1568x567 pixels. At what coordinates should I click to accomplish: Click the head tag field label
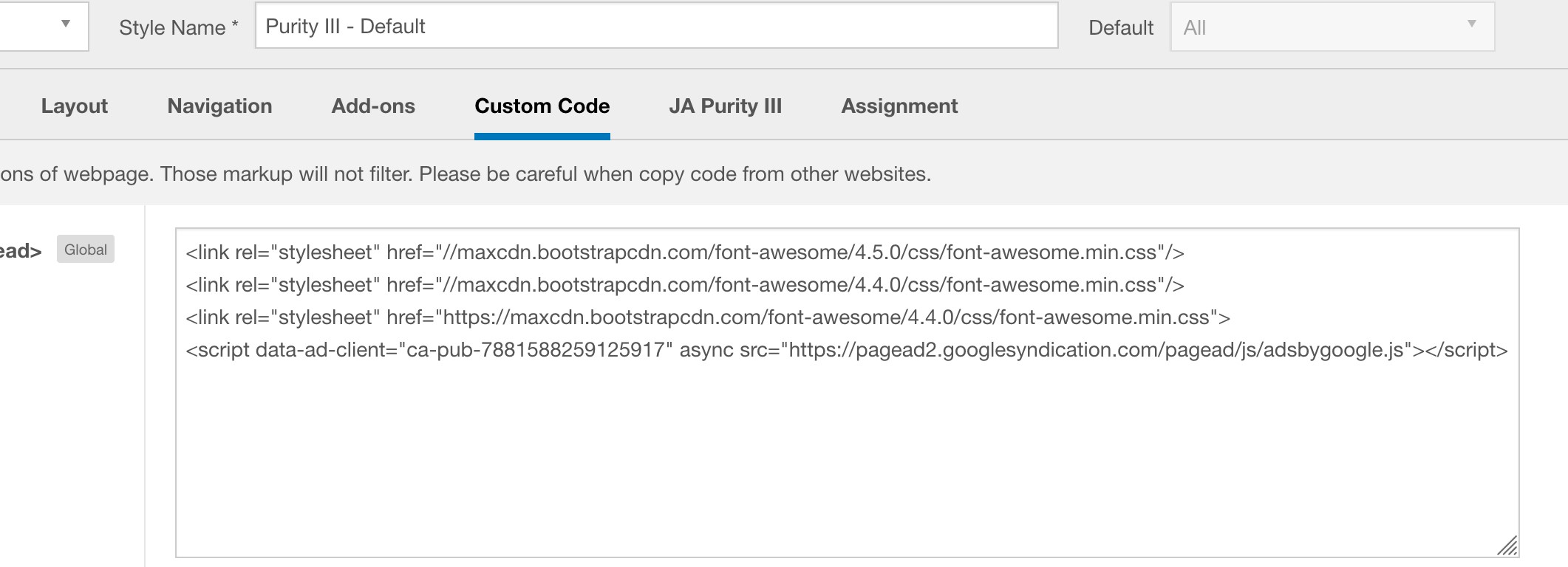coord(21,251)
